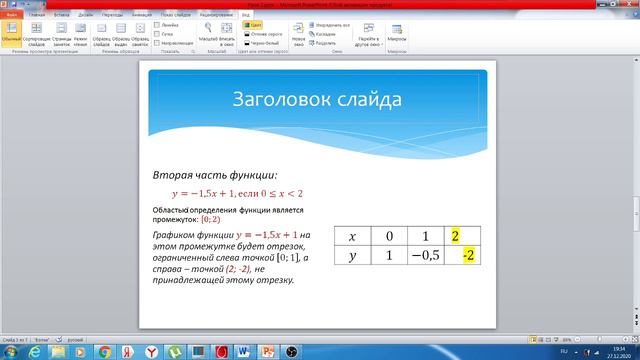This screenshot has height=360, width=640.
Task: Click the zoom out minus button
Action: point(577,340)
